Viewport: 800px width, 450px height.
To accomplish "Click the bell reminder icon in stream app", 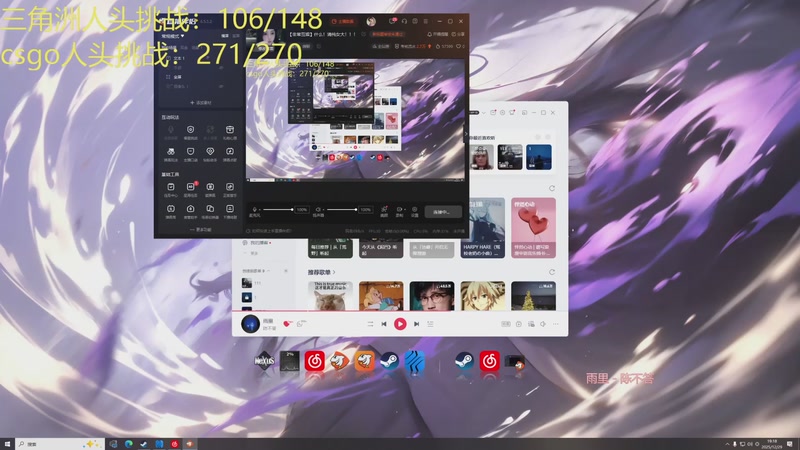I will 430,34.
